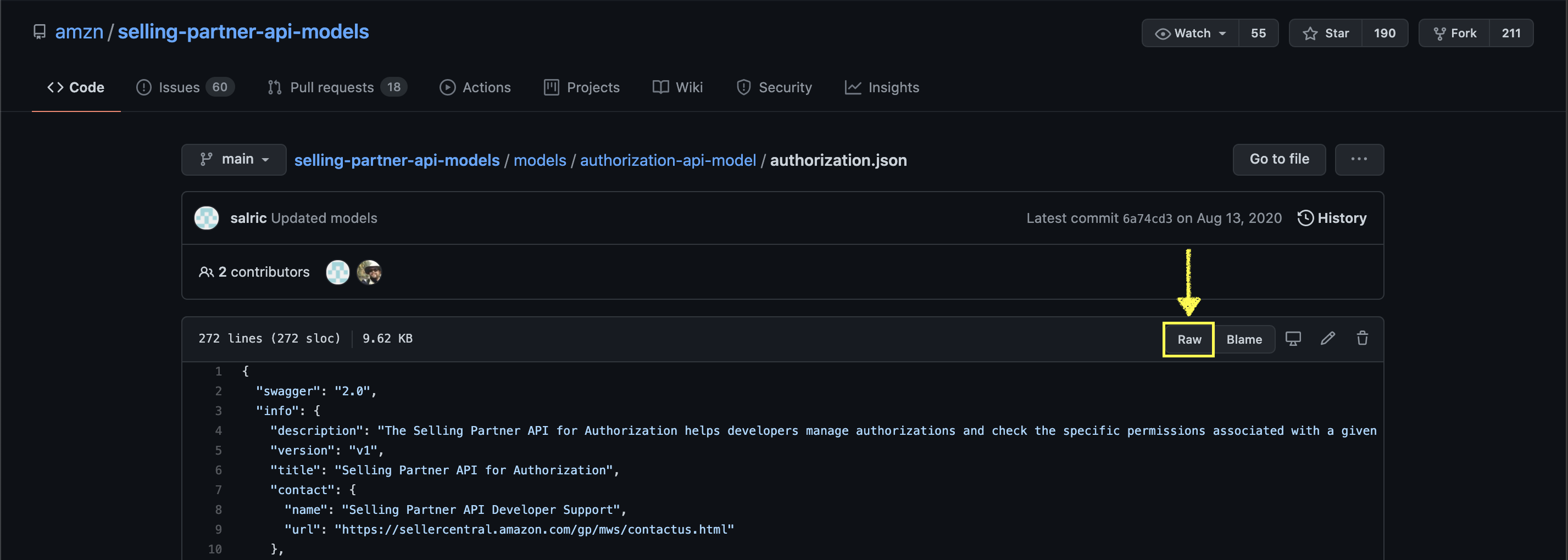This screenshot has height=560, width=1568.
Task: Navigate to selling-partner-api-models breadcrumb root
Action: click(397, 160)
